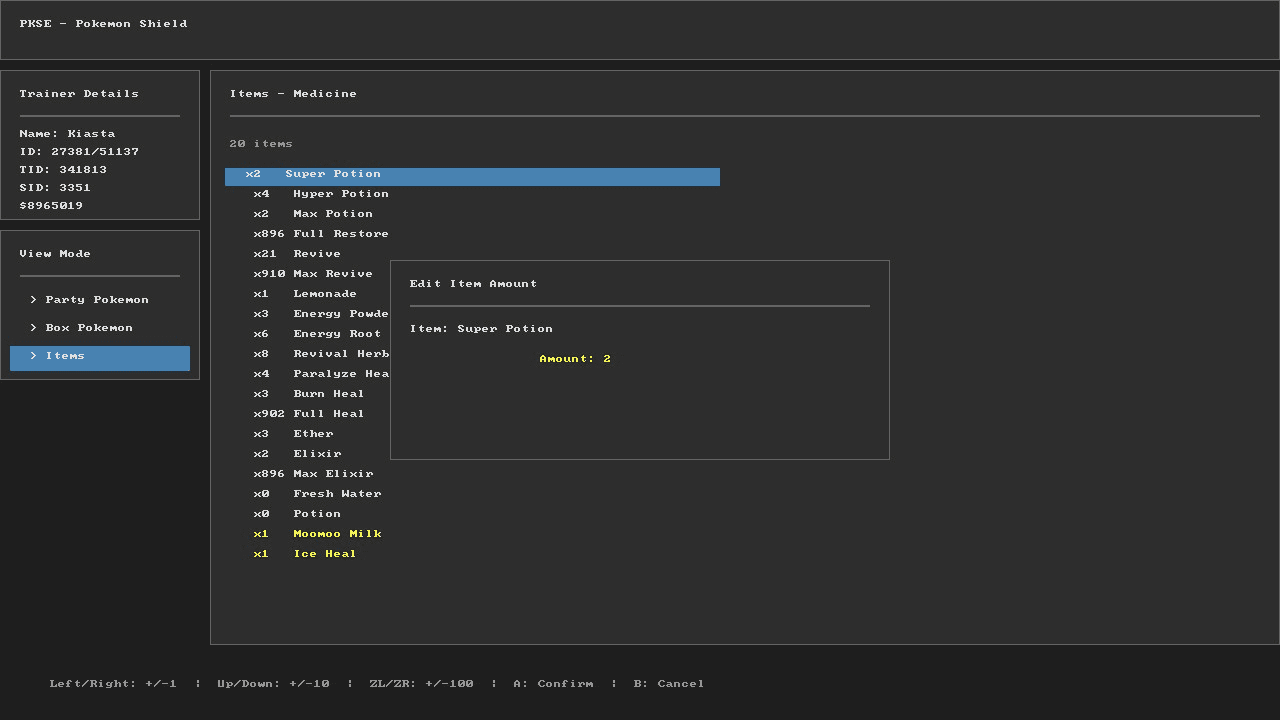Select the Energy Powder item
This screenshot has height=720, width=1280.
tap(321, 314)
